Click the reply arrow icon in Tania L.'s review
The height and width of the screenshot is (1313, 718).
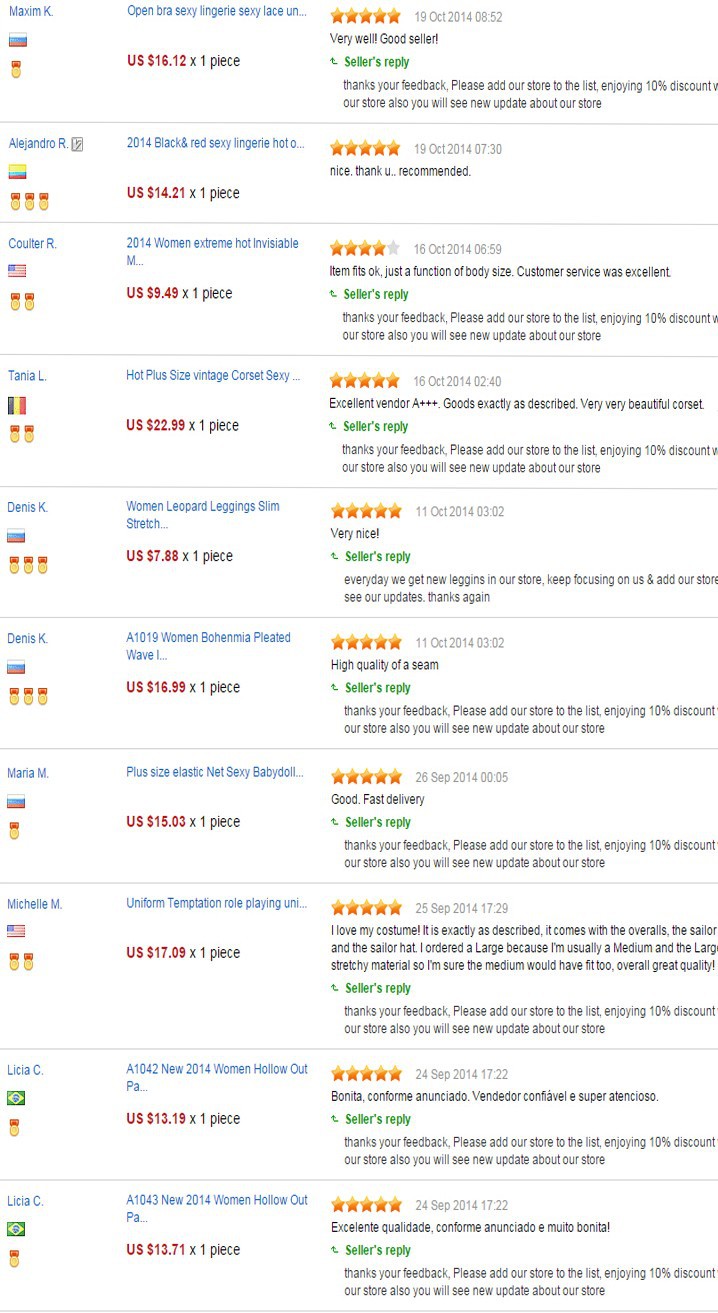click(333, 426)
